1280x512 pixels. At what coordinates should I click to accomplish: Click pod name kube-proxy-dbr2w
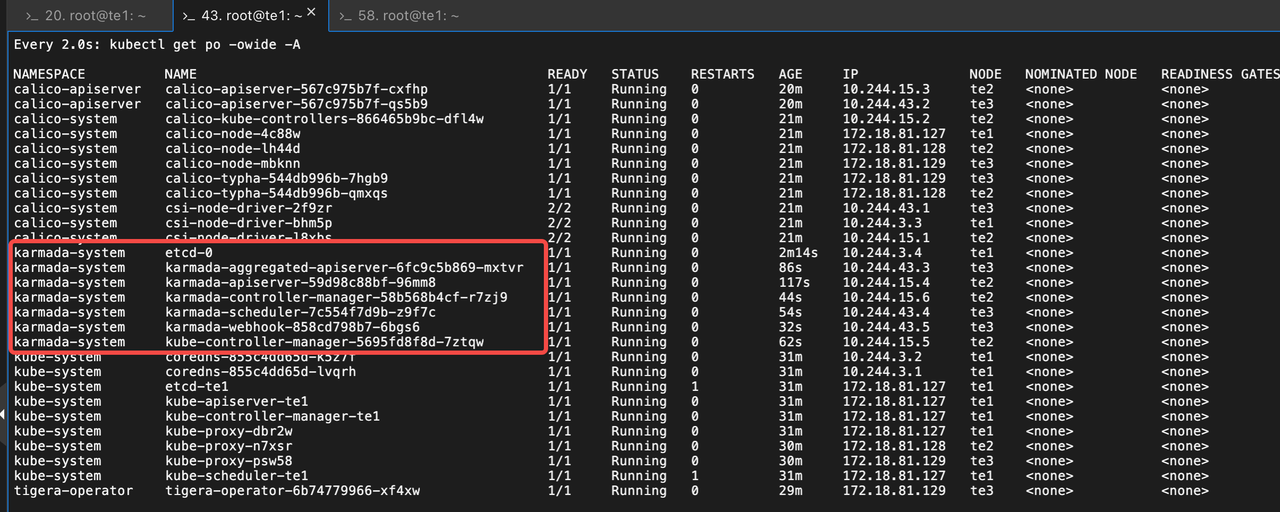click(x=228, y=431)
